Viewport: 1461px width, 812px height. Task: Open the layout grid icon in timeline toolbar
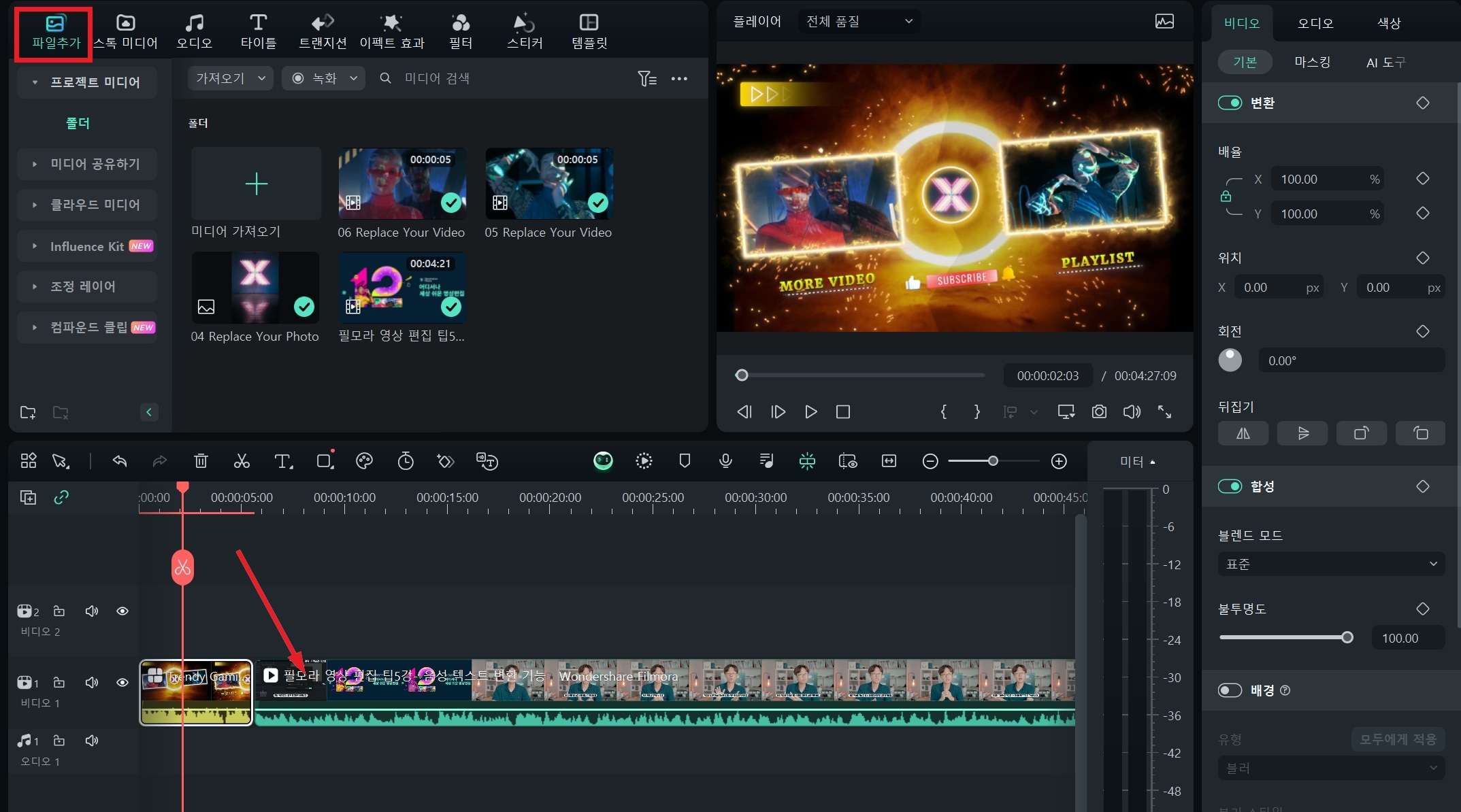point(29,461)
